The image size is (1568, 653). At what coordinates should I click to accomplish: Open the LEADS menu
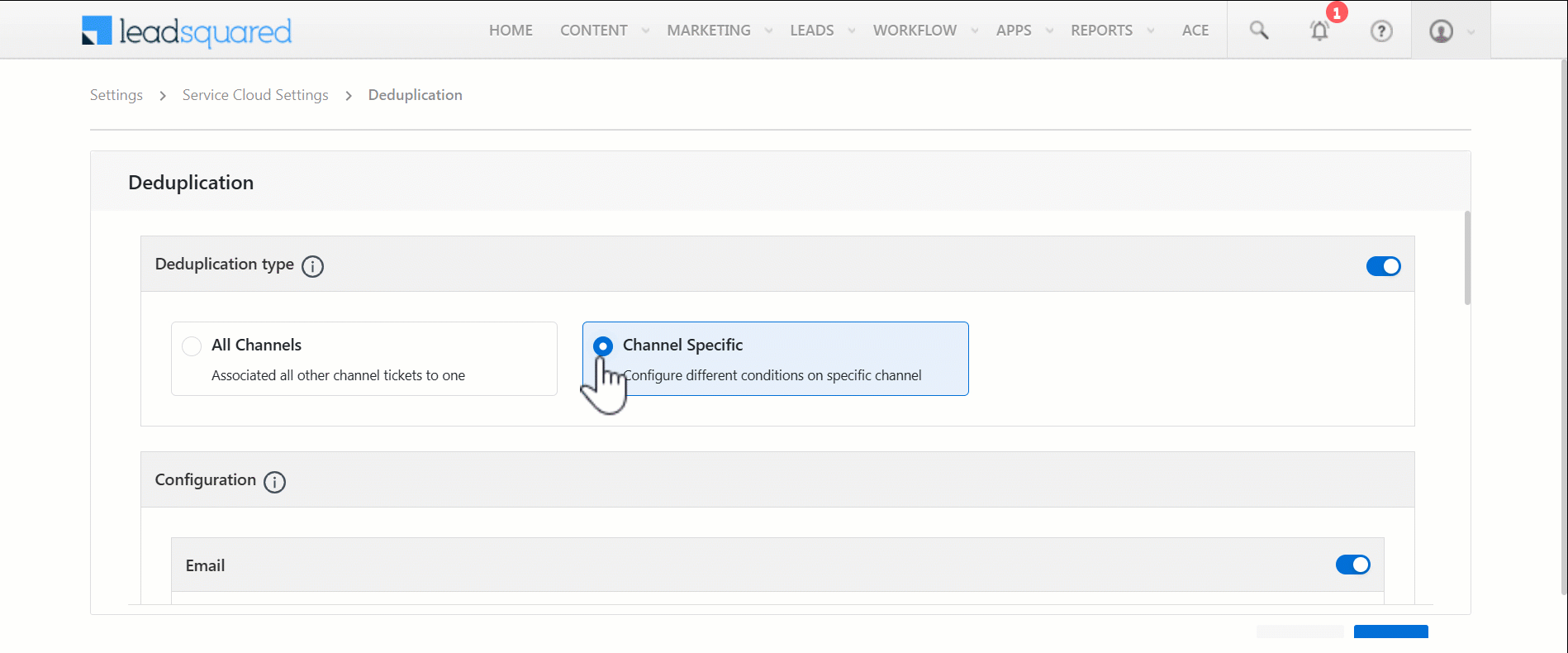(812, 31)
